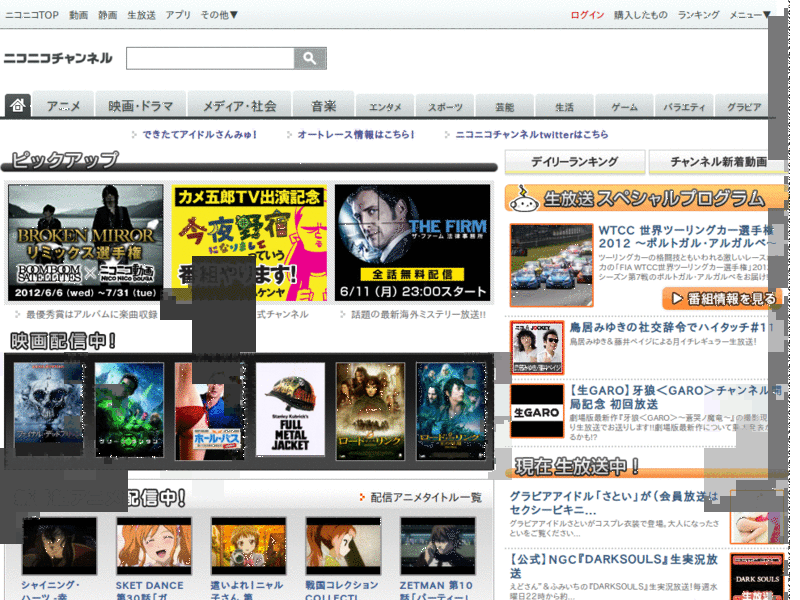Open the シャイニング・ハーツ anime thumbnail
The height and width of the screenshot is (600, 800).
(x=59, y=546)
